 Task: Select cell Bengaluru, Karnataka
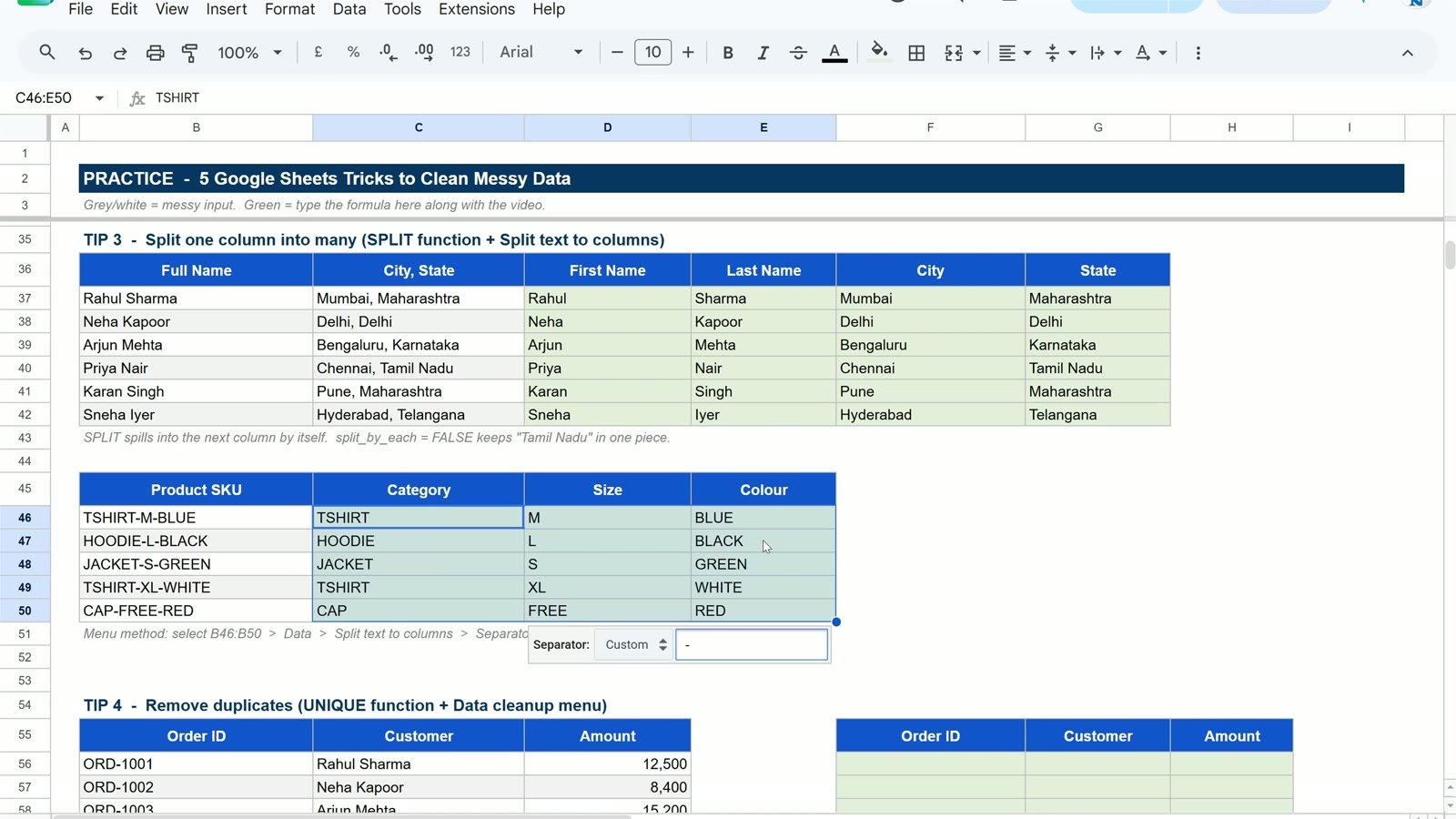419,345
